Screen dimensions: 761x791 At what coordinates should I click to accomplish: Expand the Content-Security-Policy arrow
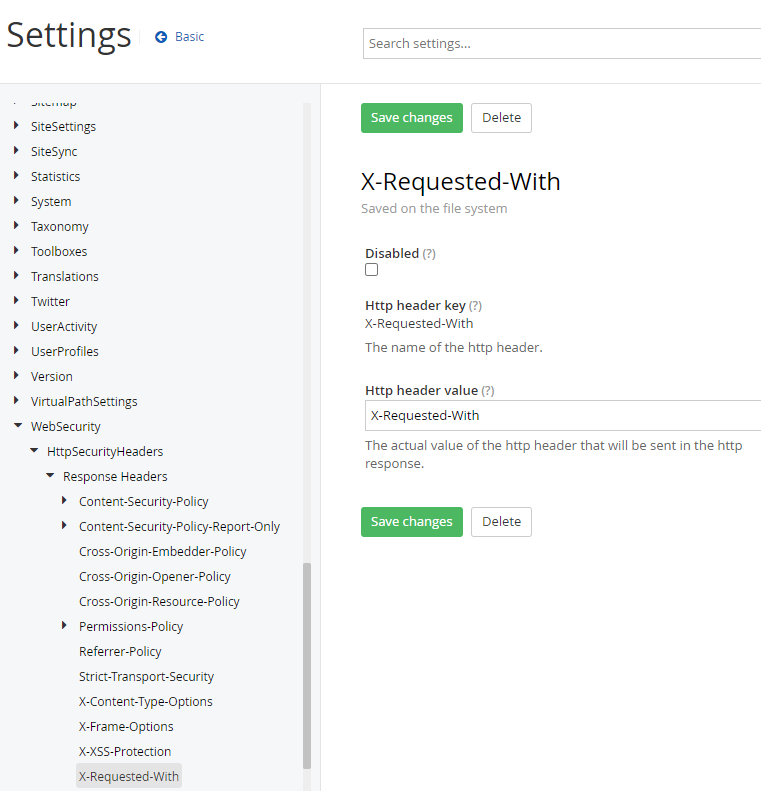coord(64,500)
